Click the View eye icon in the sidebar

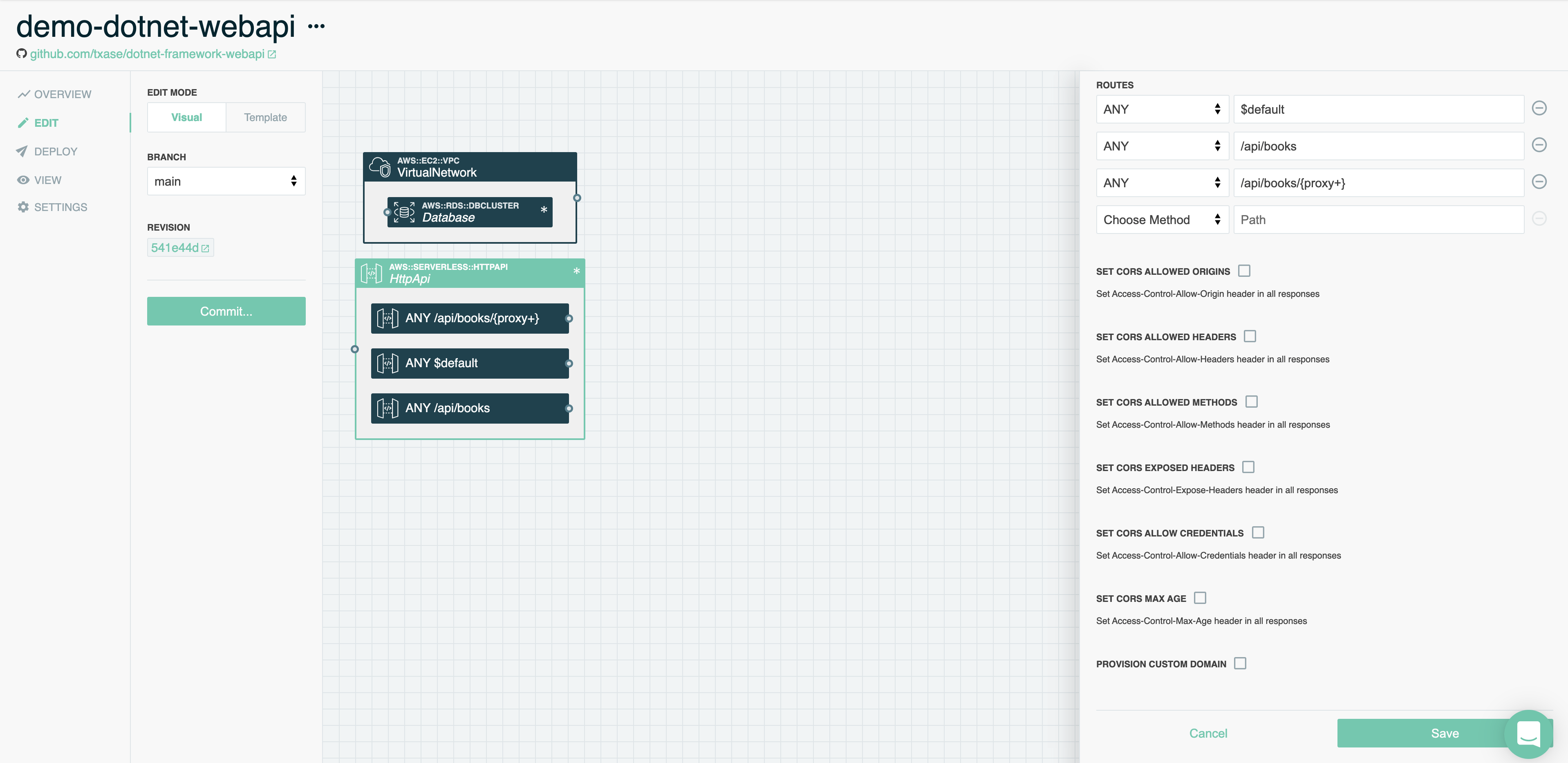23,180
